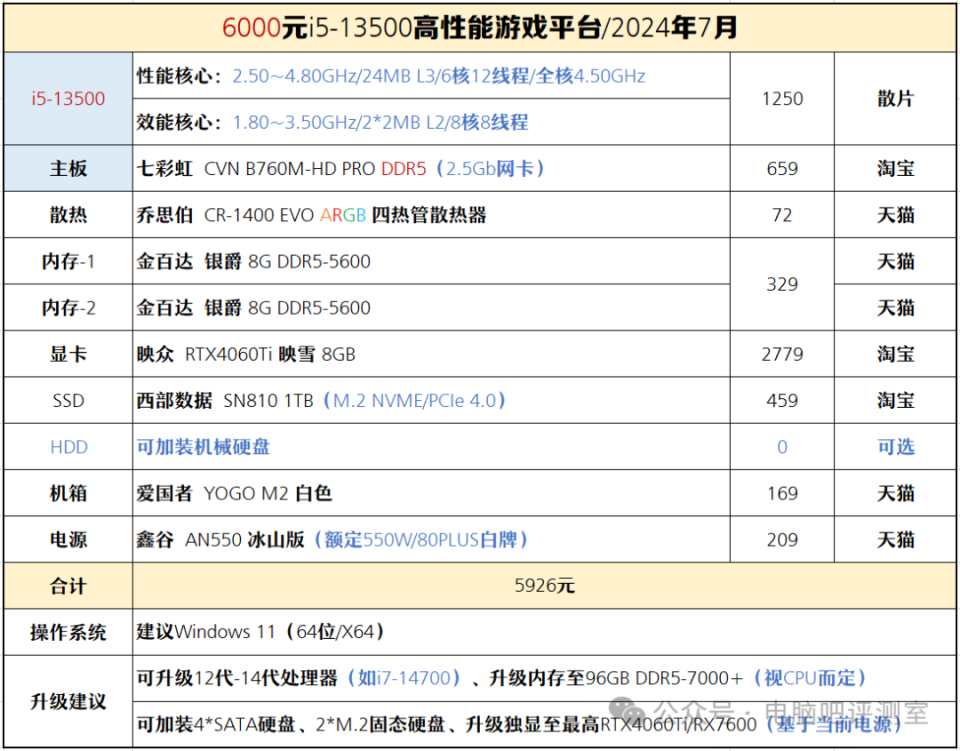Click 天猫 in the 内存-2 row
This screenshot has height=751, width=960.
(x=895, y=307)
